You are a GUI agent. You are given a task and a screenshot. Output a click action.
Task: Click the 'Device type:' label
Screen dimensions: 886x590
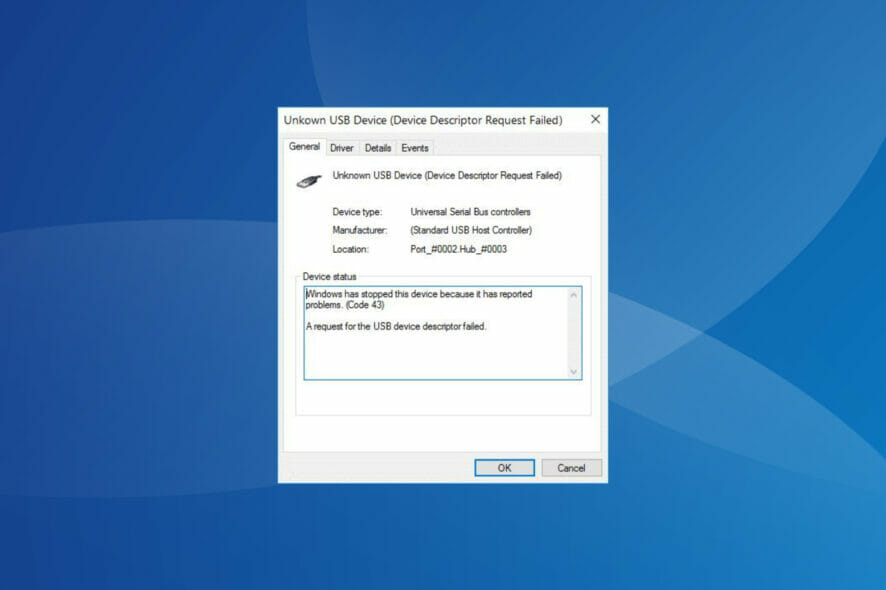(x=357, y=212)
